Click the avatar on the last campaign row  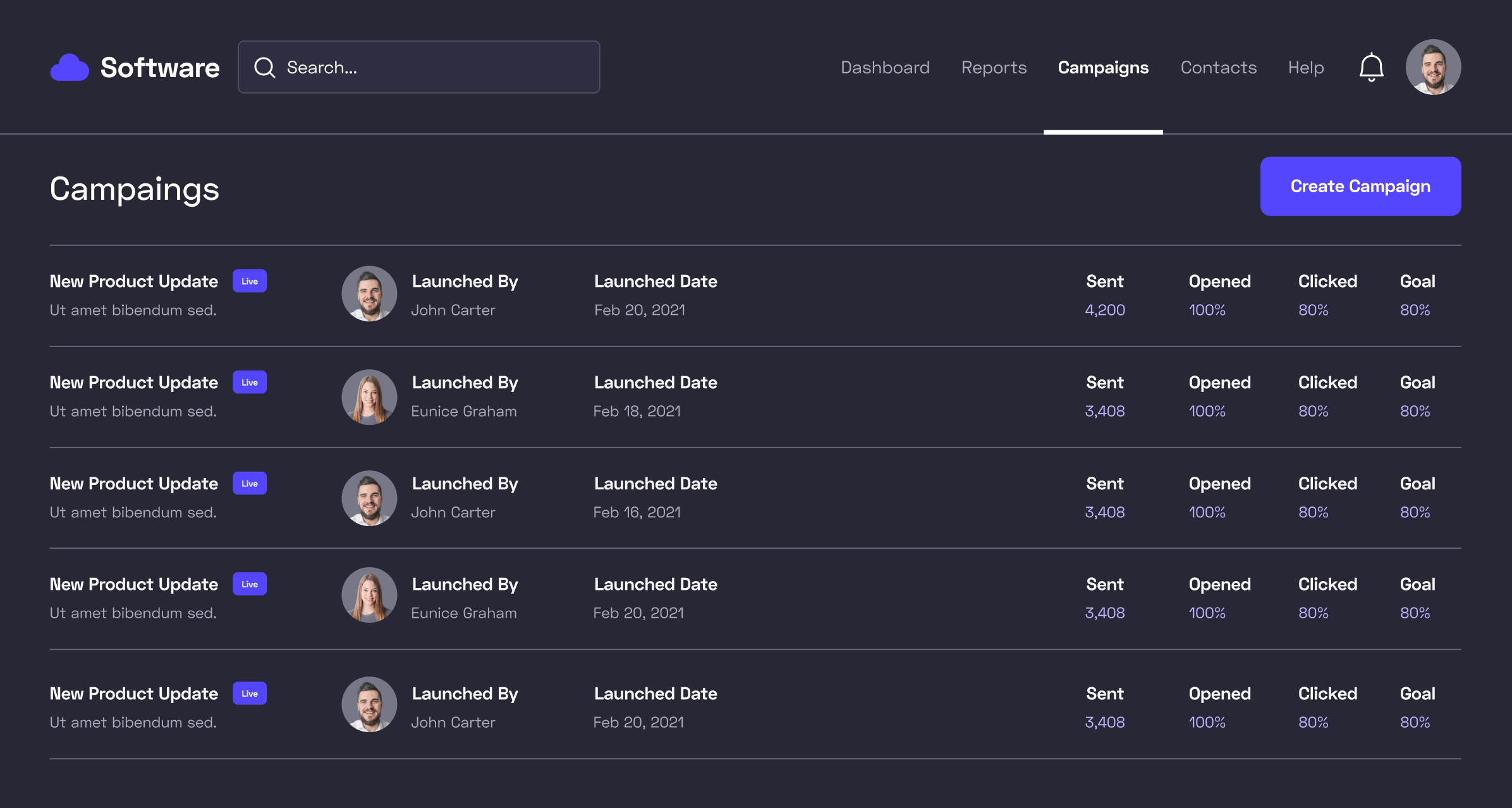tap(369, 704)
